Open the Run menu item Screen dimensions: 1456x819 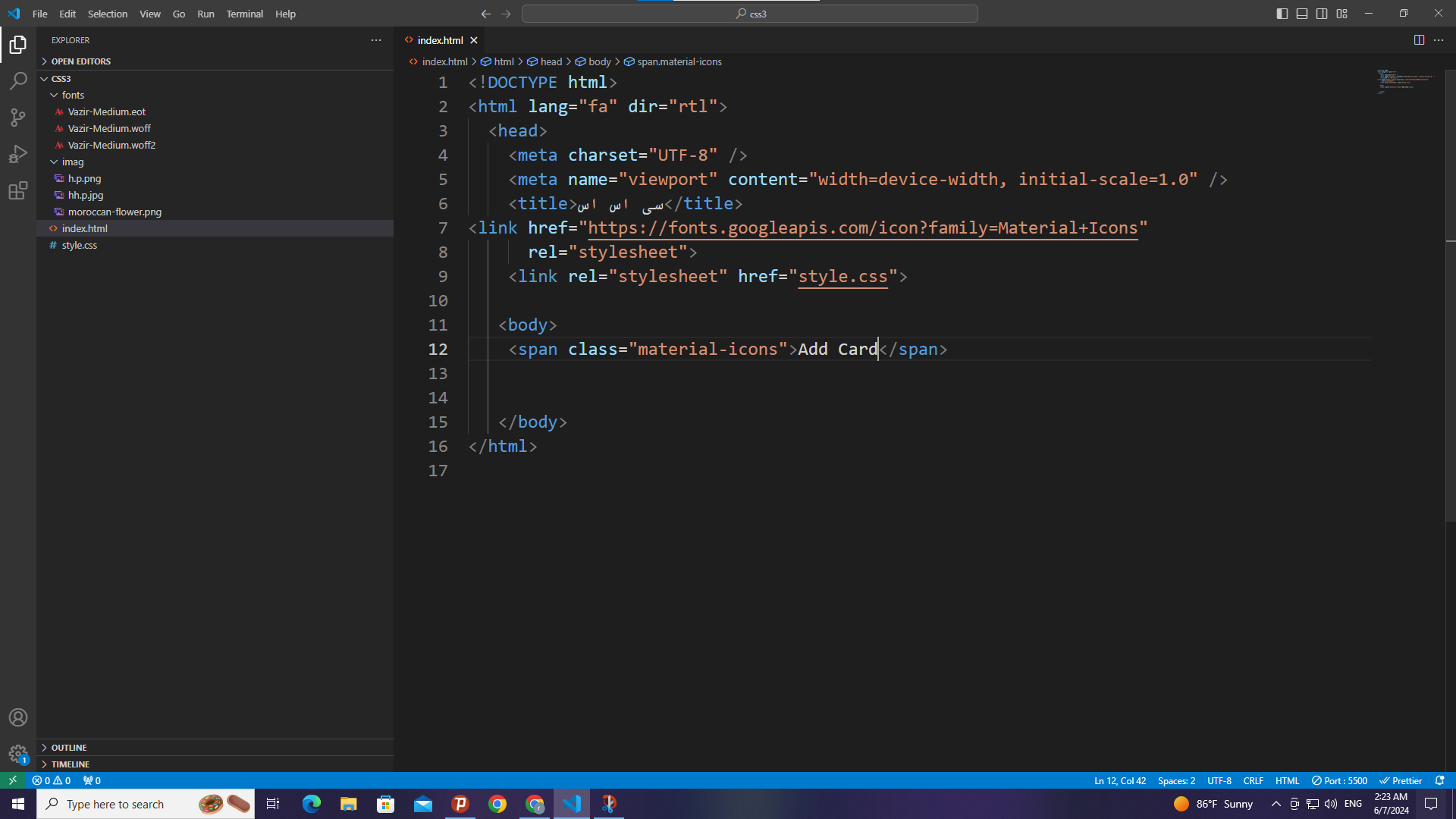[x=205, y=13]
